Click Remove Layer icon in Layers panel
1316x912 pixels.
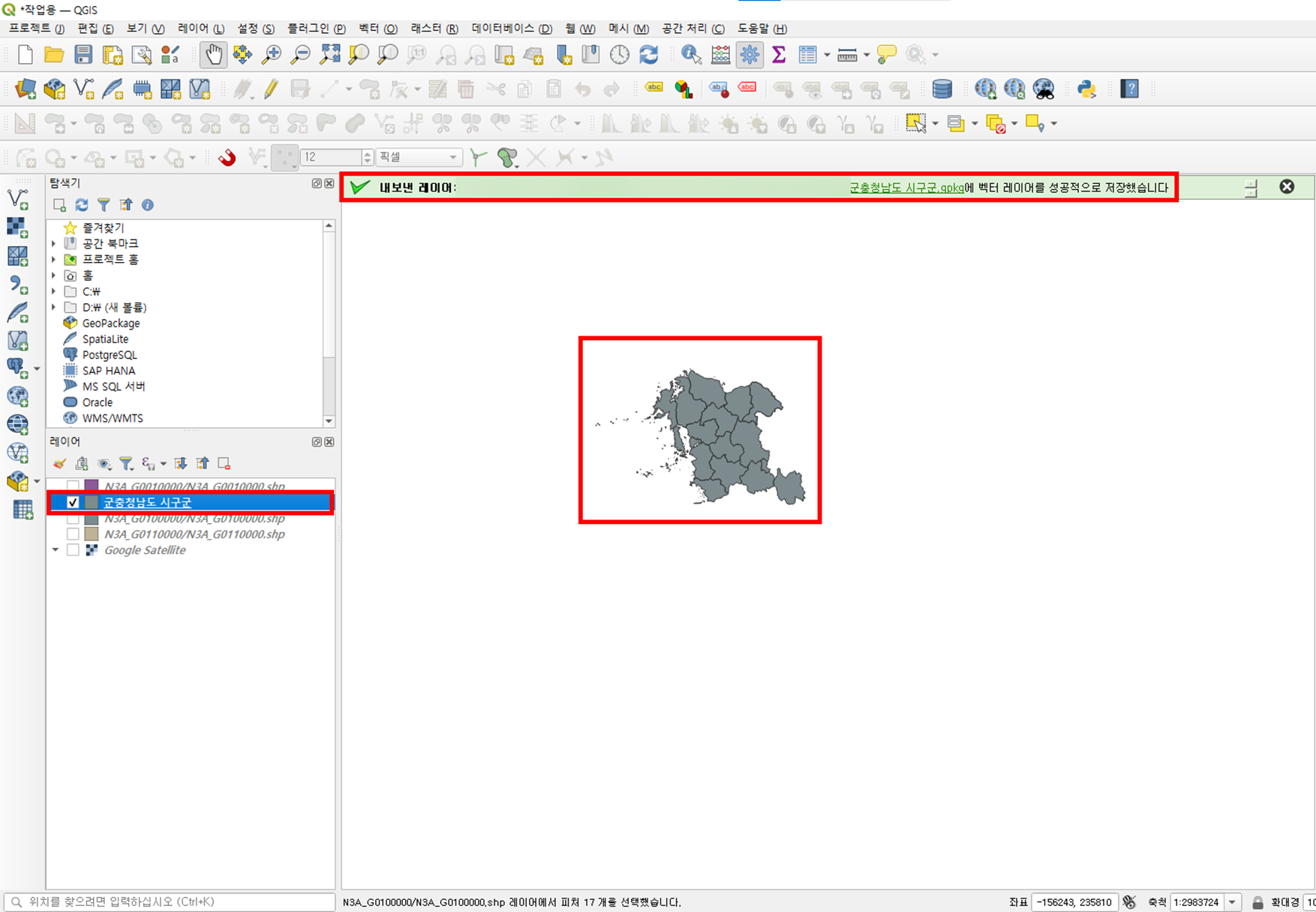pos(224,464)
